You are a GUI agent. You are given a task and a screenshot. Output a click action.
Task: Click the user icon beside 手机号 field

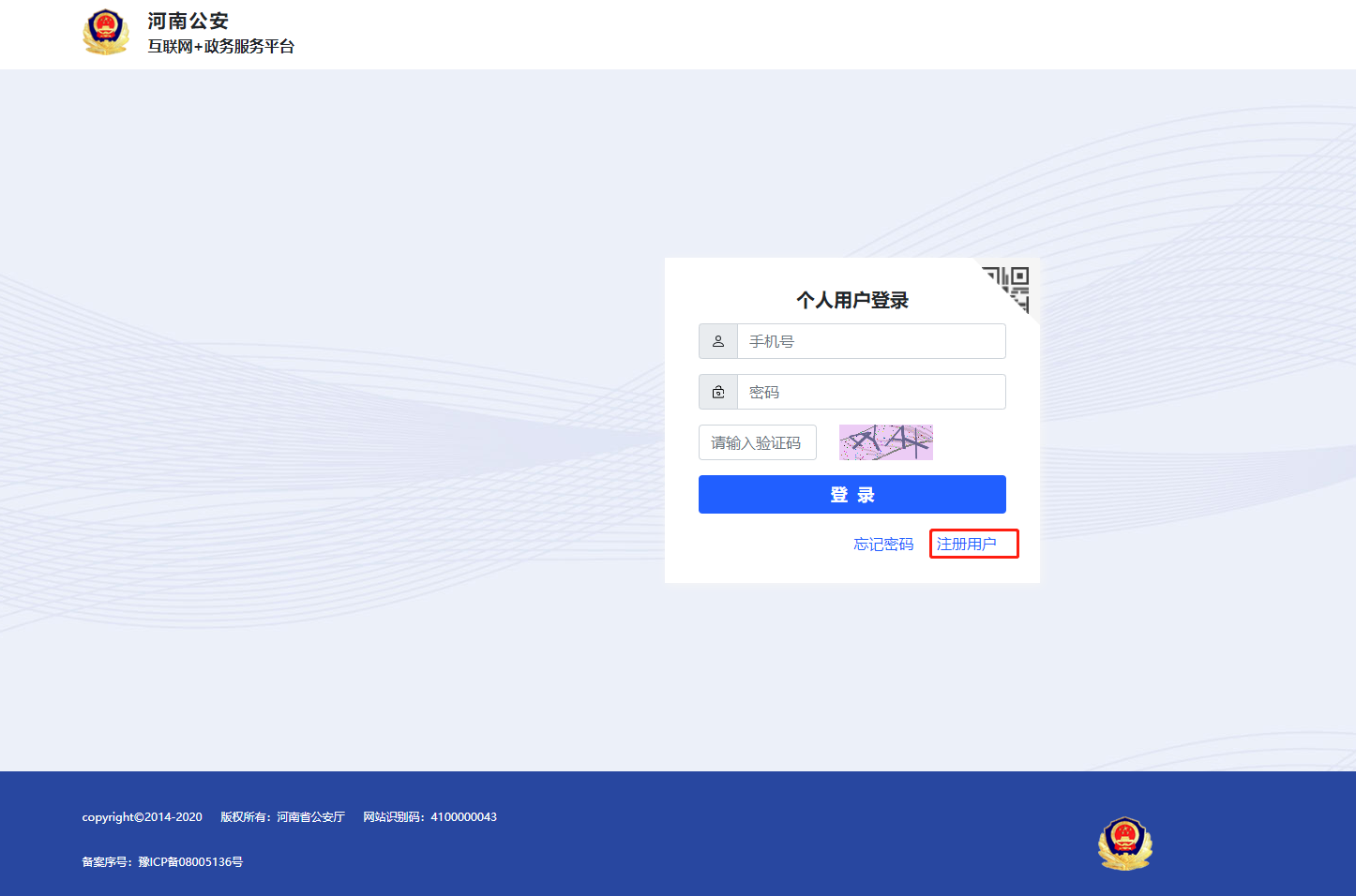pos(718,341)
